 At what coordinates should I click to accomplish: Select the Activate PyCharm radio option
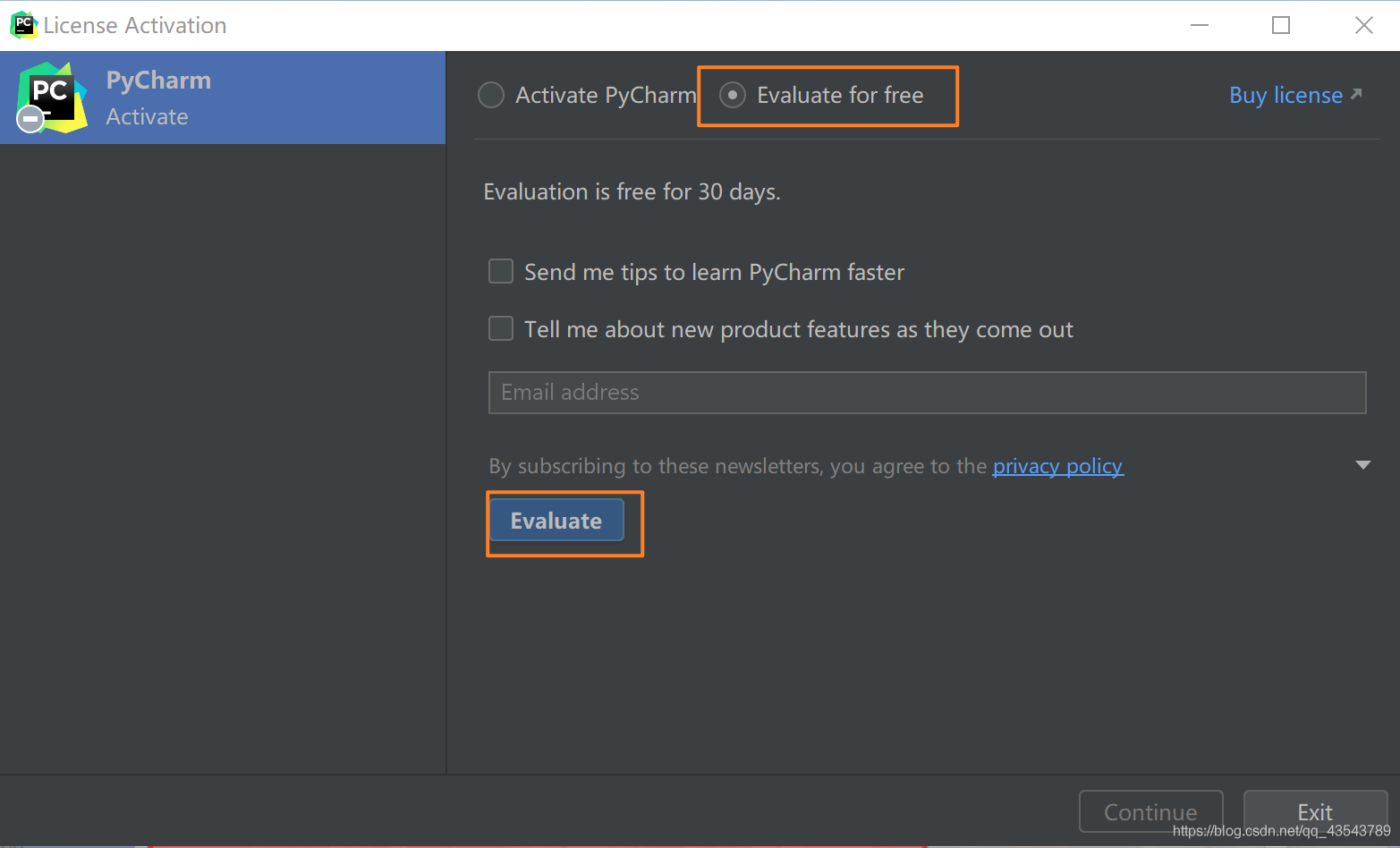pos(491,95)
